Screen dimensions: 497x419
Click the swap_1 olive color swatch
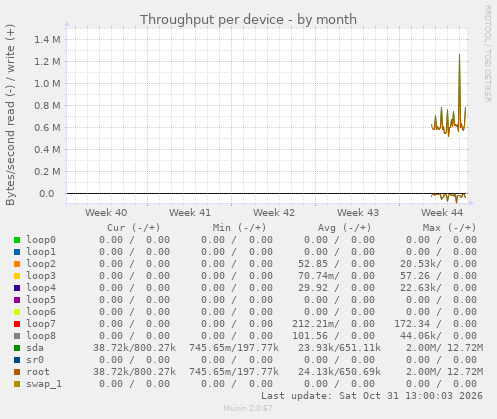(17, 384)
